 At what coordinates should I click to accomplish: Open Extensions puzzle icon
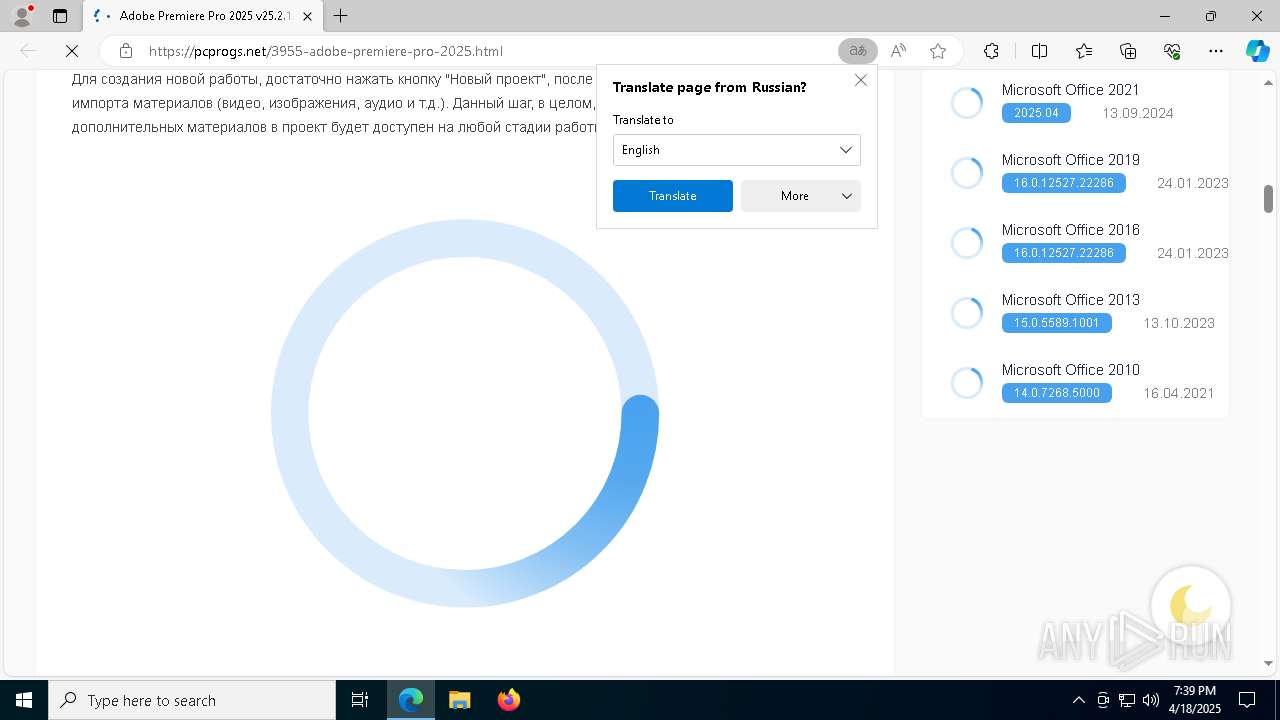pos(991,51)
